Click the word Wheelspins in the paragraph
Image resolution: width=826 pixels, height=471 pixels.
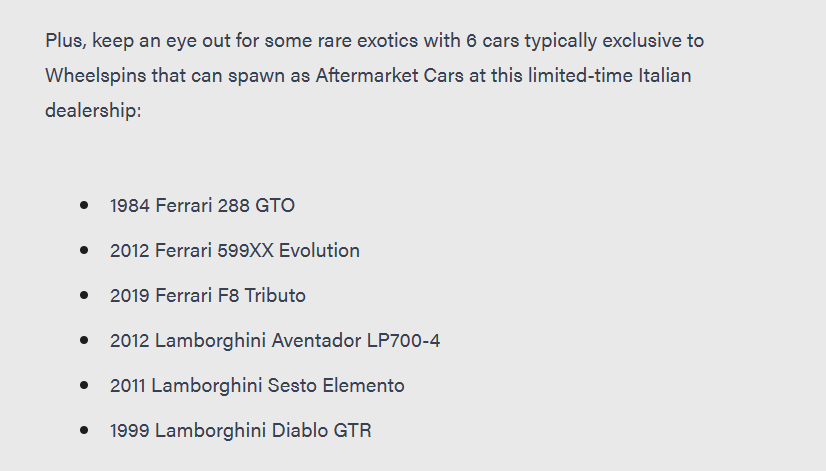96,76
